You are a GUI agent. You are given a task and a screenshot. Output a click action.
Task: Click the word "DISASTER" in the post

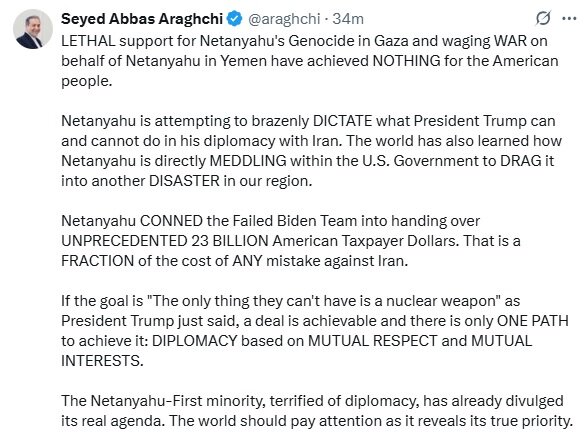pos(184,181)
